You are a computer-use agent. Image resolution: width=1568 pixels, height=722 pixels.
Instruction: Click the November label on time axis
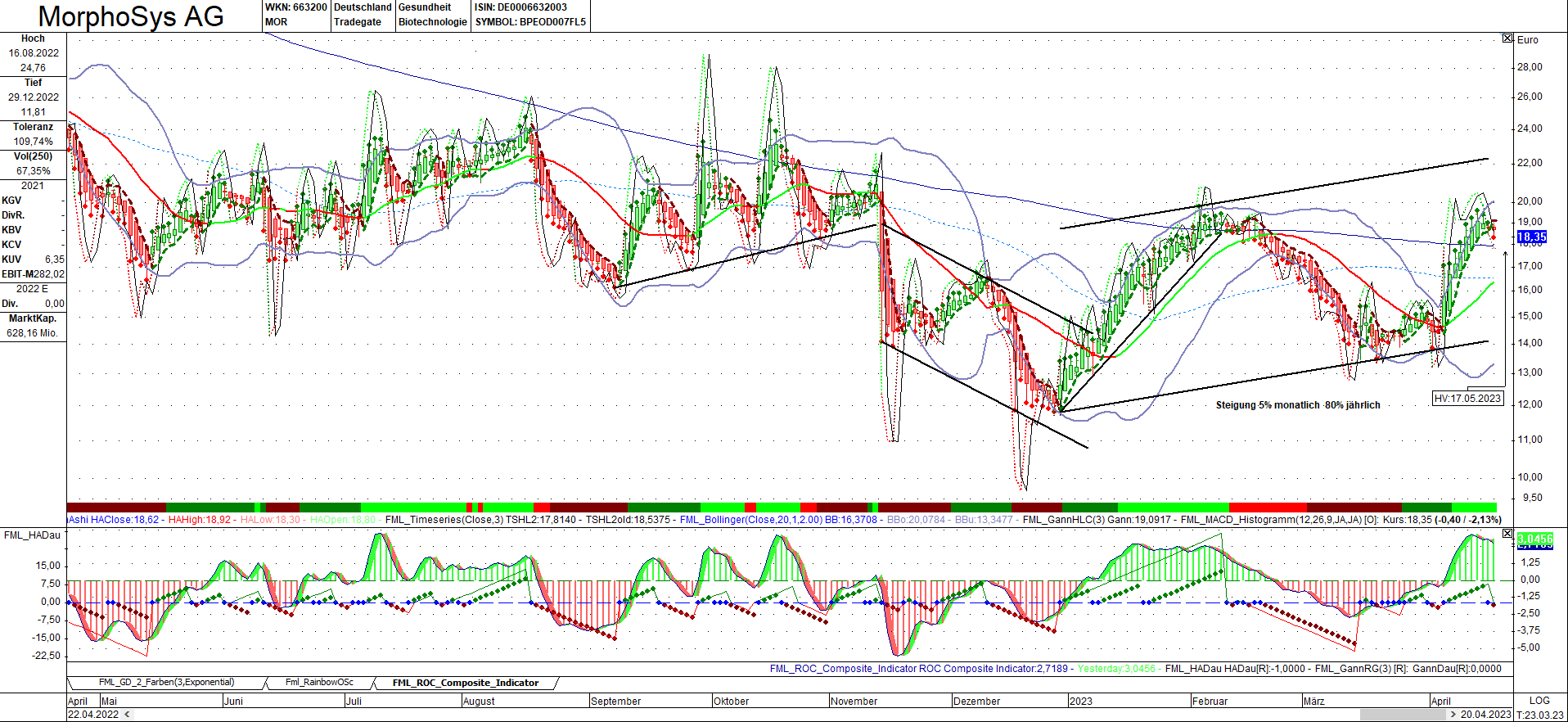point(854,702)
